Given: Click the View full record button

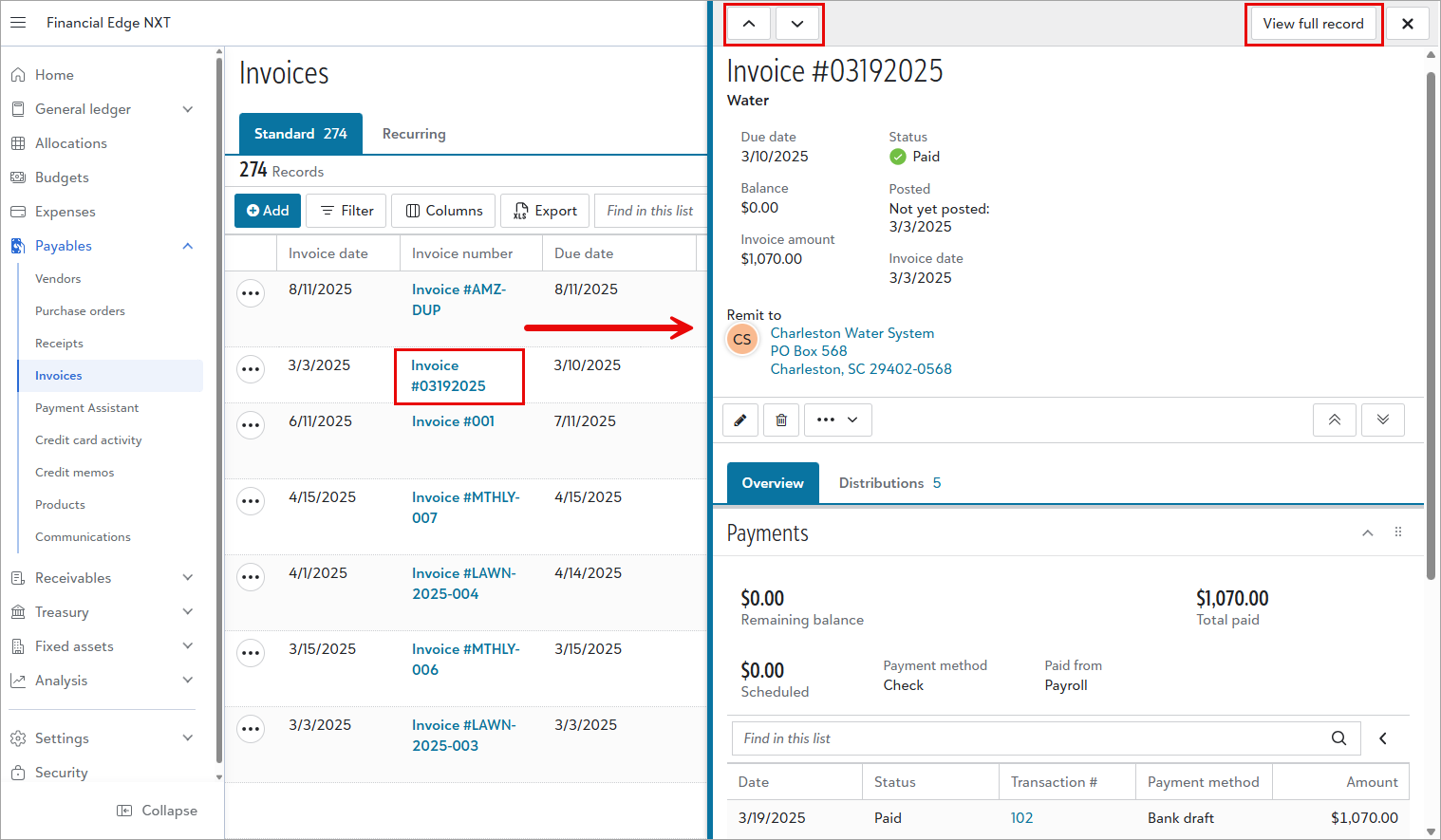Looking at the screenshot, I should tap(1314, 23).
